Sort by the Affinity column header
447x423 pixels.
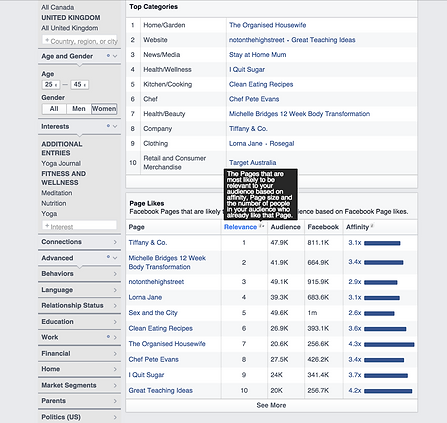tap(357, 227)
